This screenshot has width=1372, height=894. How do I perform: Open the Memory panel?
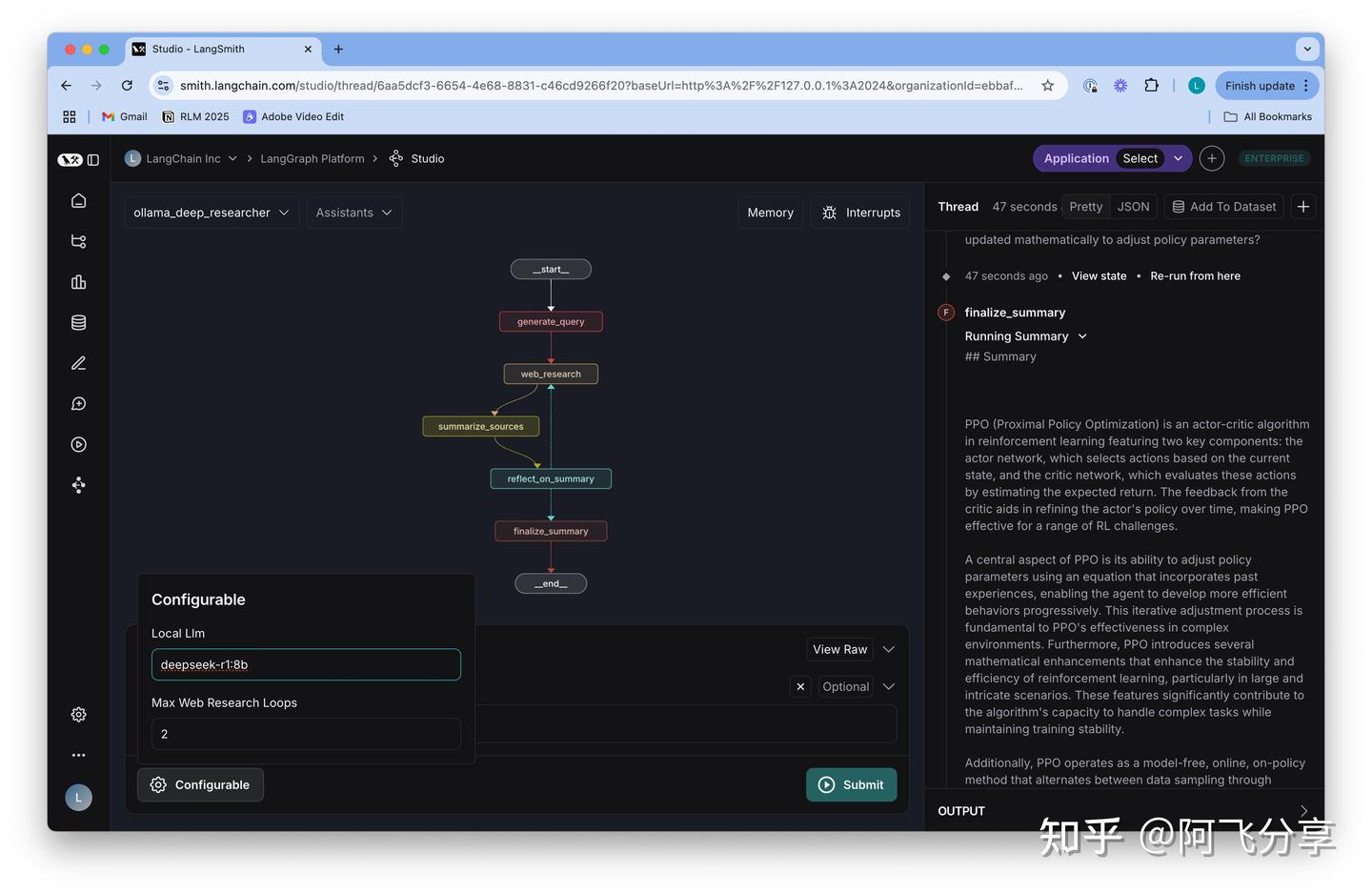click(770, 213)
